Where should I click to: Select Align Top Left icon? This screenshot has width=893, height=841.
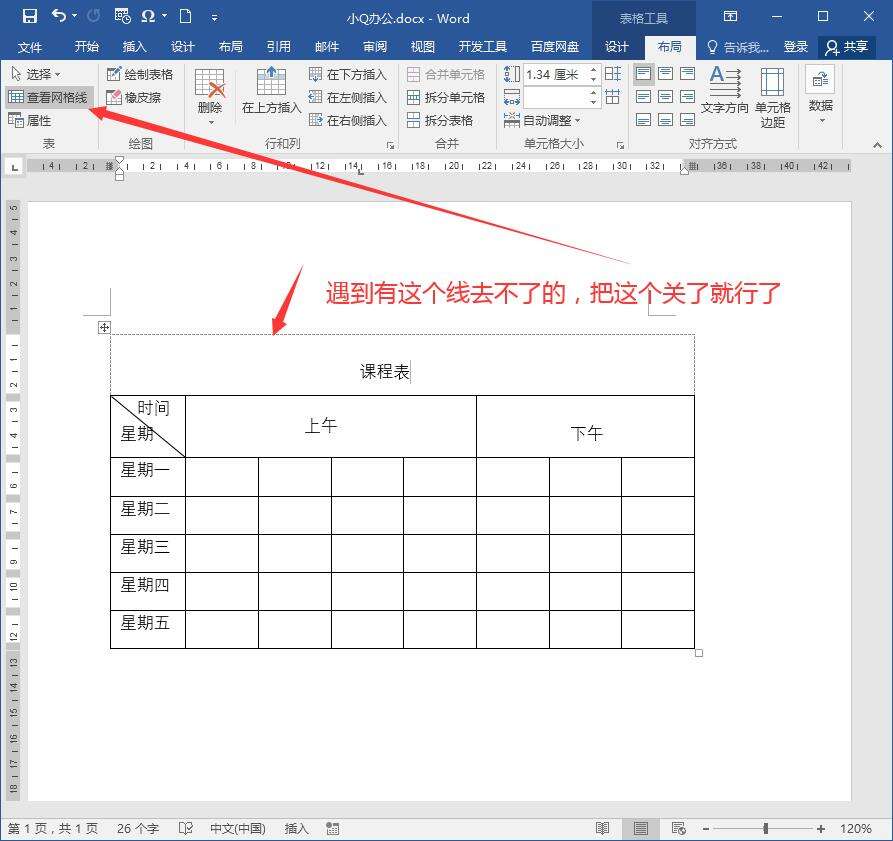pos(644,73)
